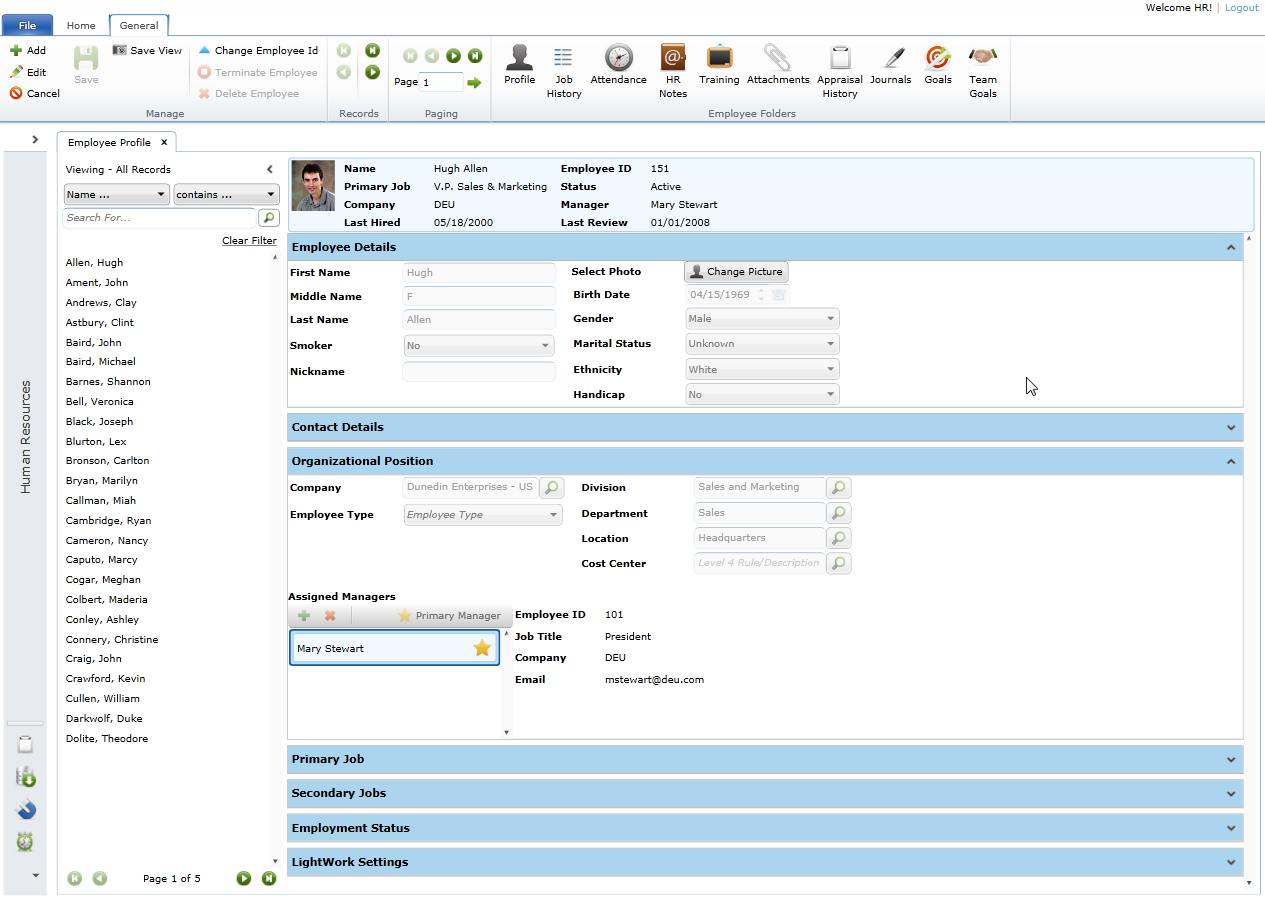The height and width of the screenshot is (899, 1265).
Task: Go to next page in employee list footer
Action: (243, 878)
